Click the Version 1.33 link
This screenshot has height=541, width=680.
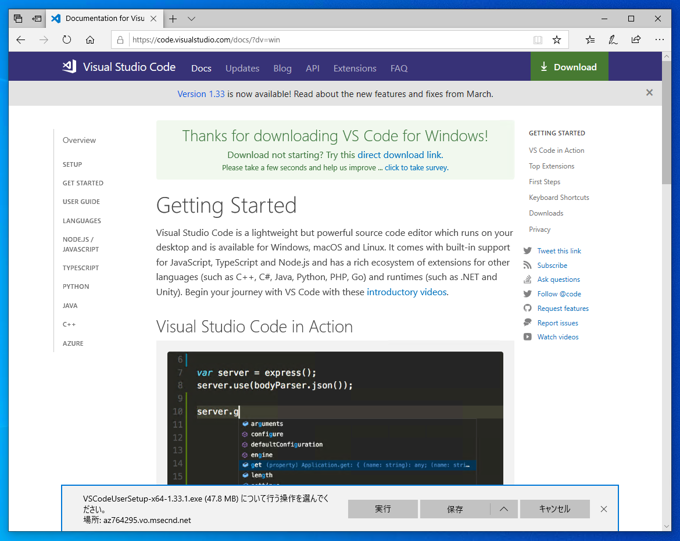click(201, 94)
